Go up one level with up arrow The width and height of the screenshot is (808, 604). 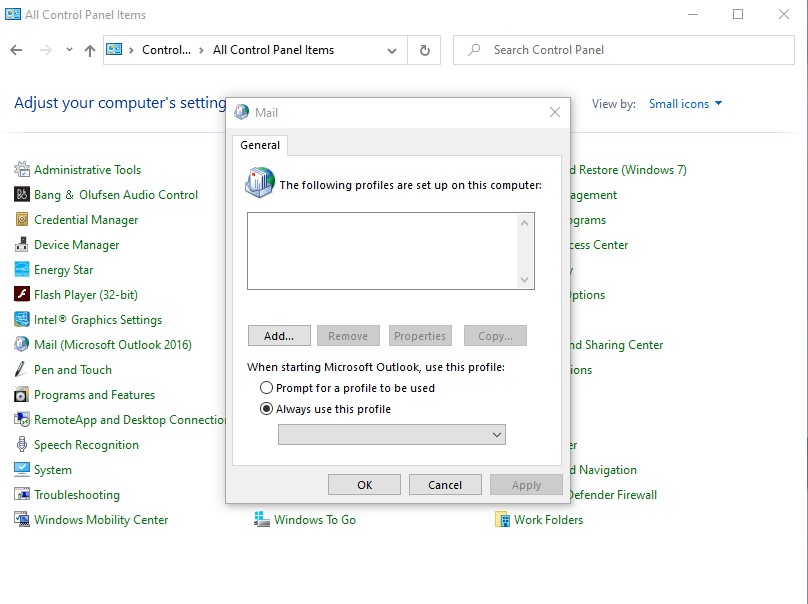click(90, 50)
